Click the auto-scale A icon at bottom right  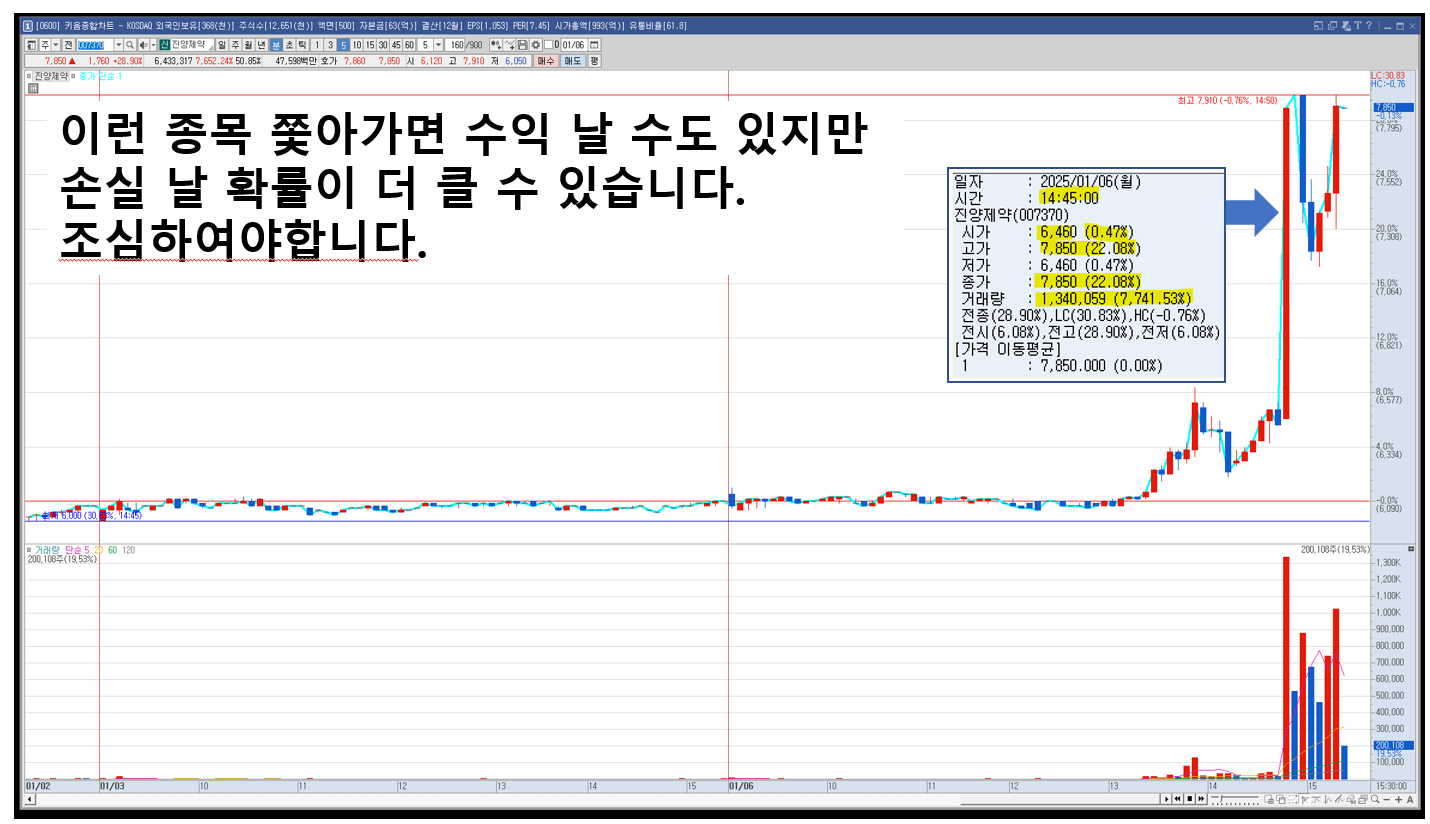tap(1411, 800)
